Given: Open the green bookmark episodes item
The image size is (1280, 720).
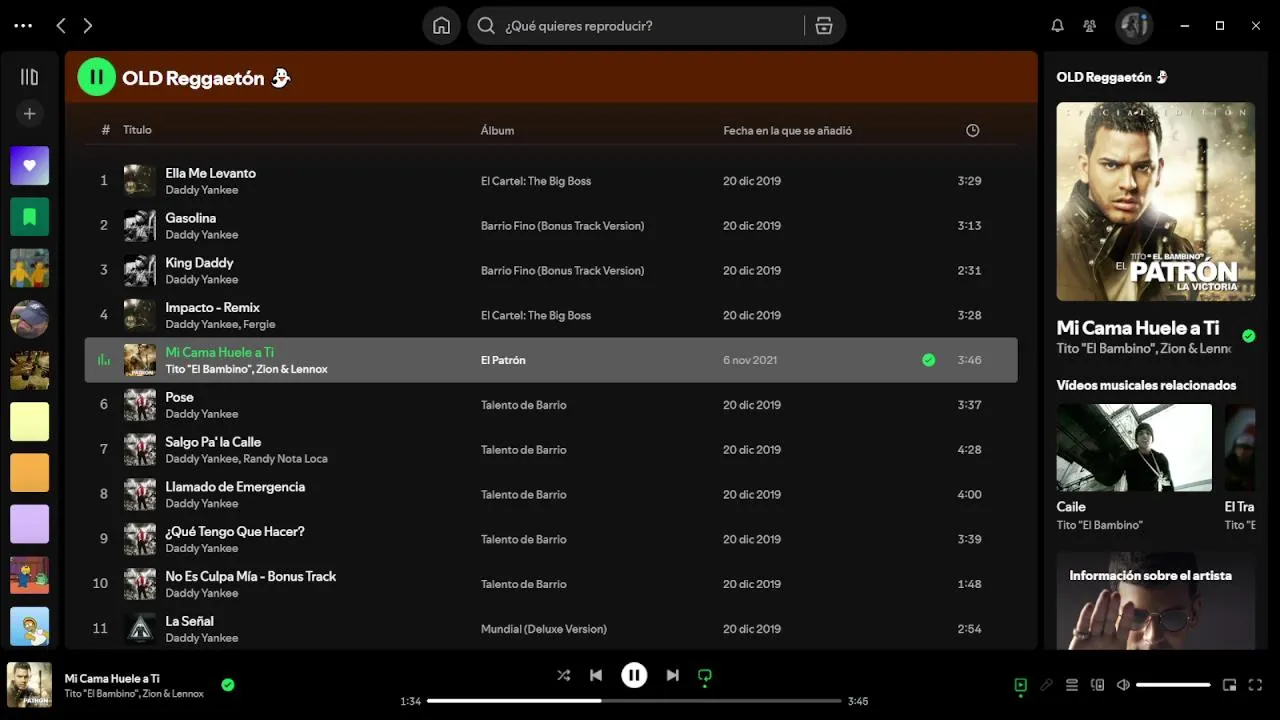Looking at the screenshot, I should [x=29, y=217].
